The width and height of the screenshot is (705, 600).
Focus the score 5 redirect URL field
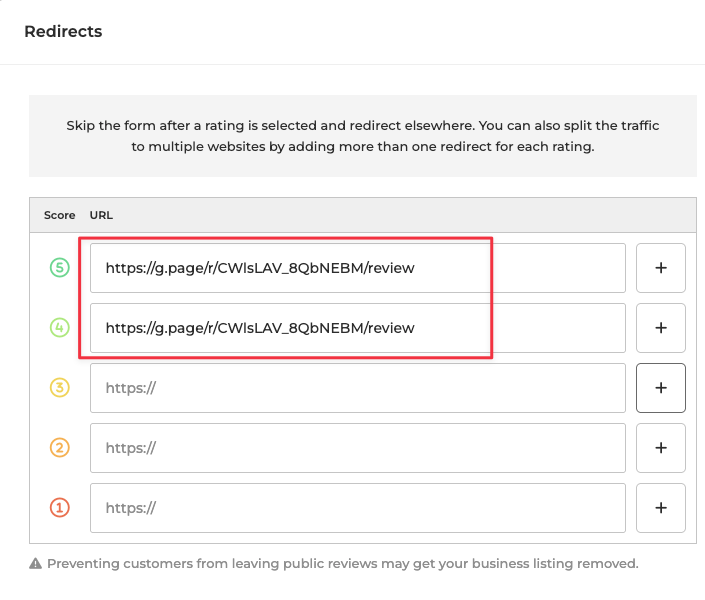click(x=357, y=268)
